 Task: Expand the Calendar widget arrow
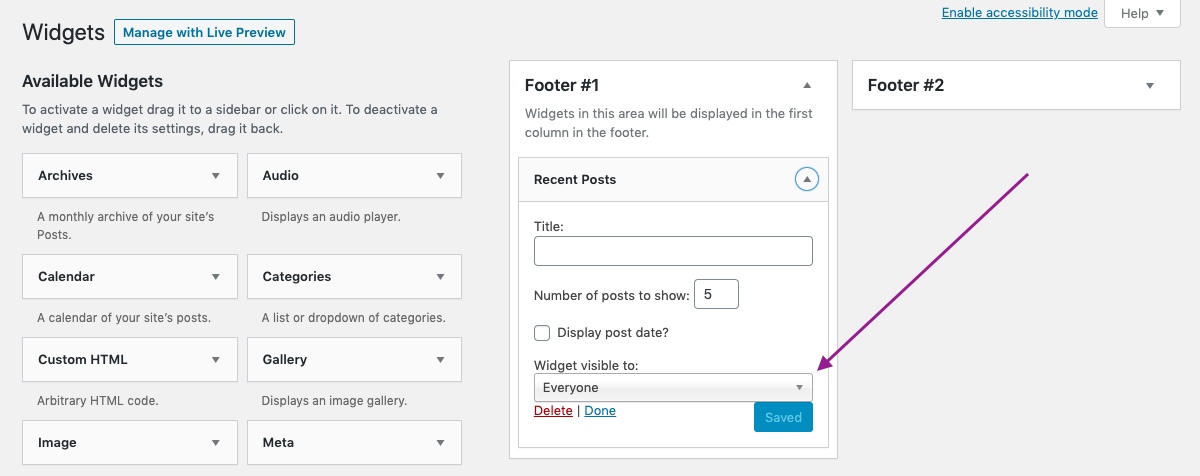point(215,277)
